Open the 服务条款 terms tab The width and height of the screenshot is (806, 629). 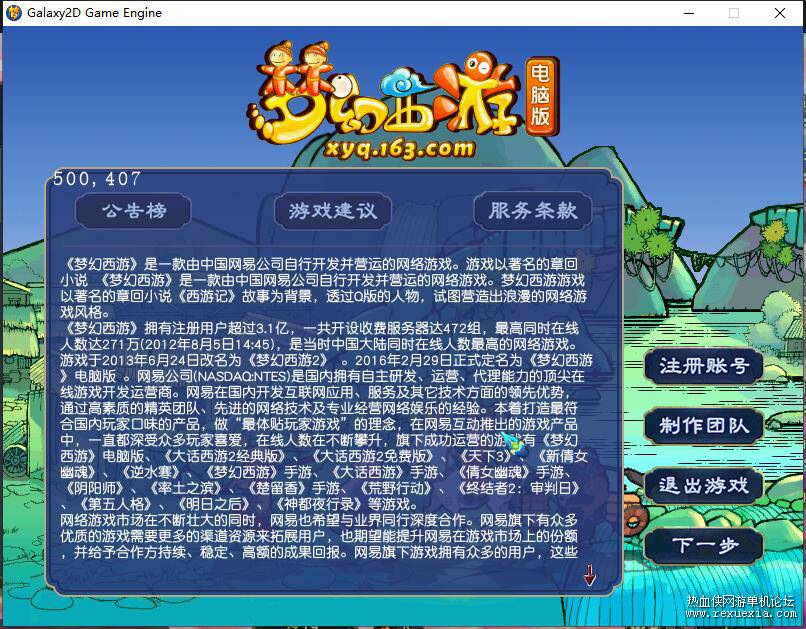point(533,211)
